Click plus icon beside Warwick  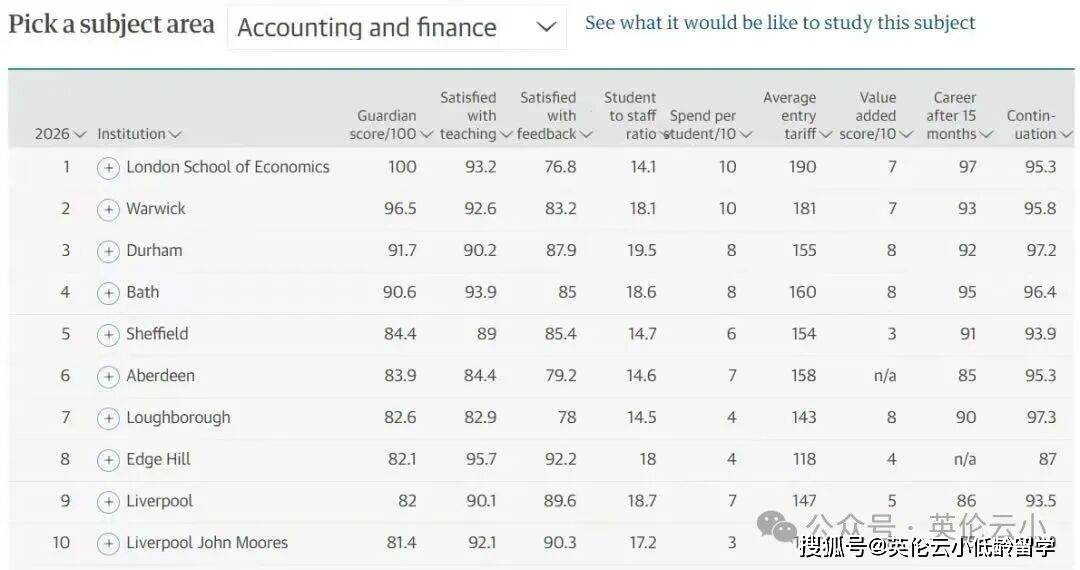108,210
